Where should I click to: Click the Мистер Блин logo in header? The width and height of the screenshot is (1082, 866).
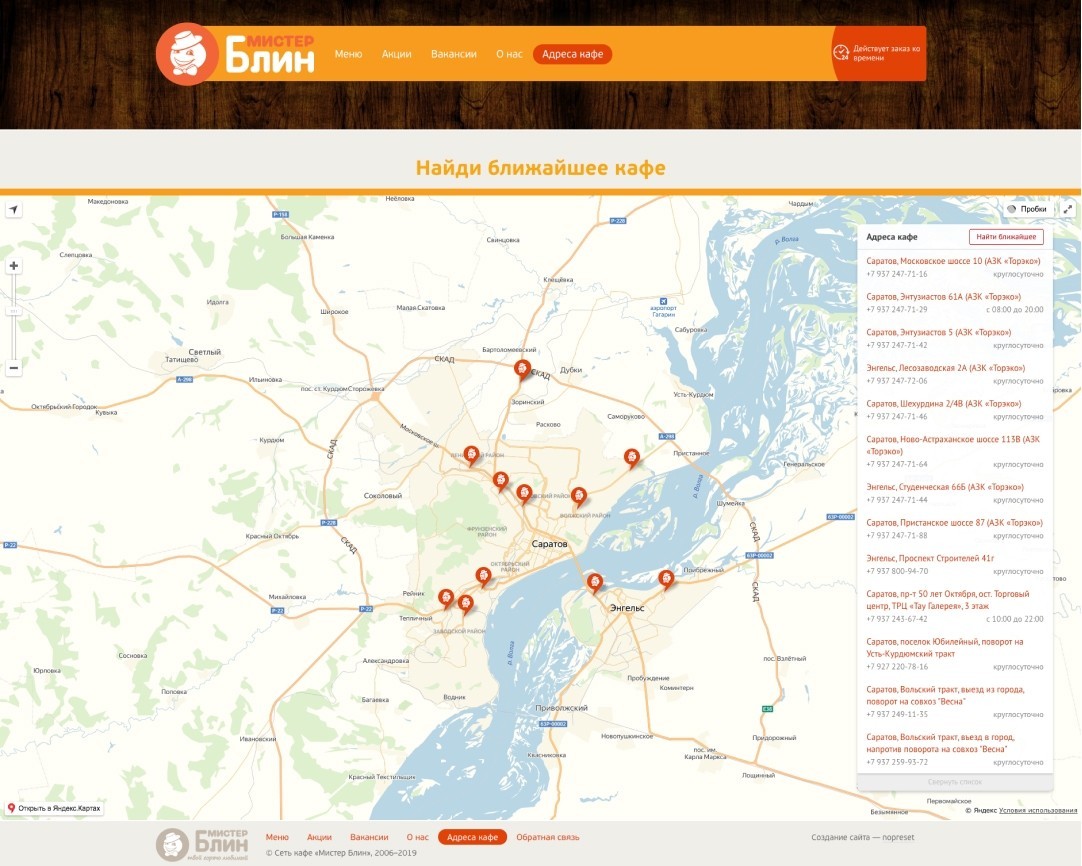point(236,54)
